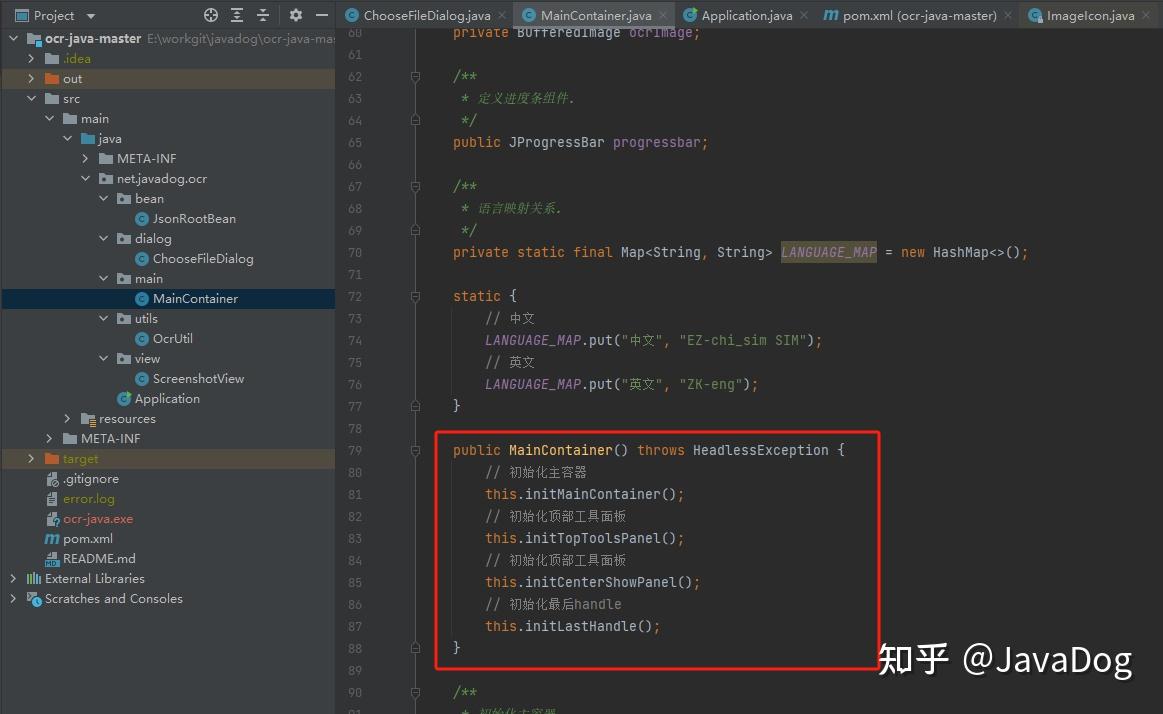Click the Maven icon beside pom.xml
This screenshot has width=1163, height=714.
[x=52, y=539]
